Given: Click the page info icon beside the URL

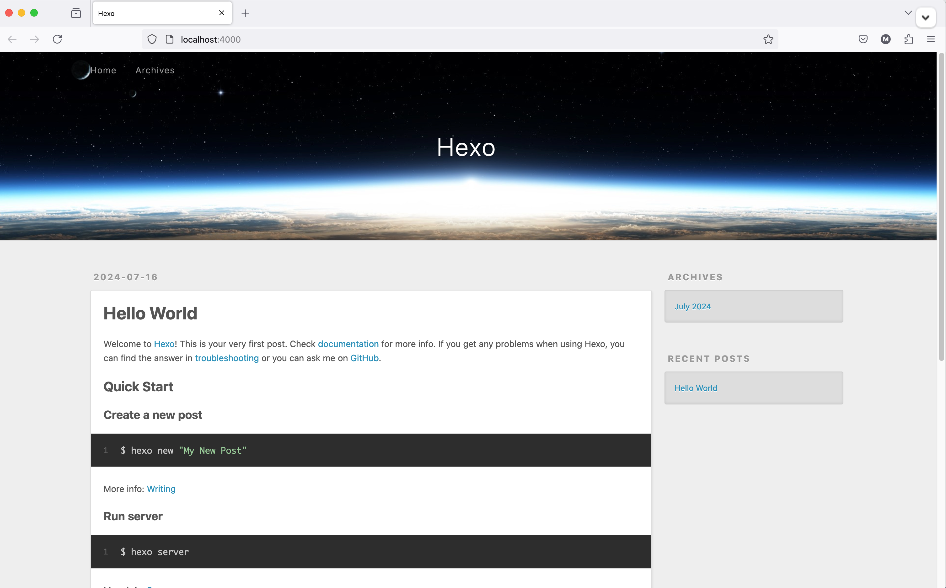Looking at the screenshot, I should pos(170,39).
